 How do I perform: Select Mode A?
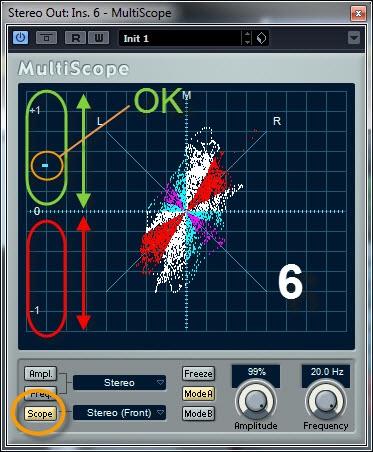point(198,394)
